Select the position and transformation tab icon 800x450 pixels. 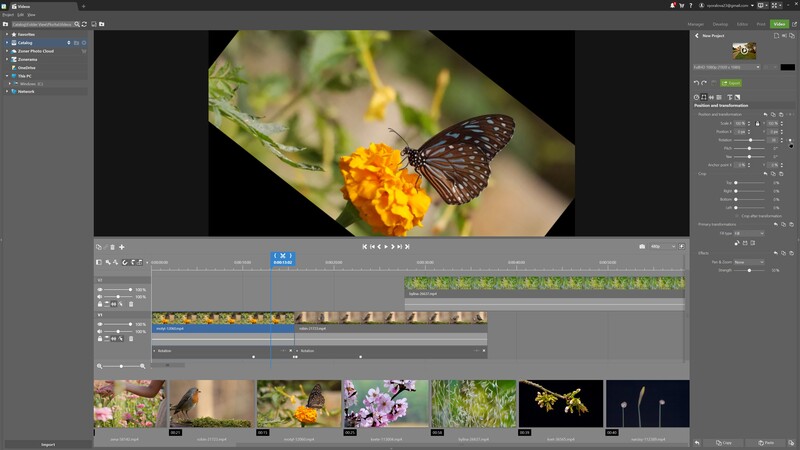point(704,97)
